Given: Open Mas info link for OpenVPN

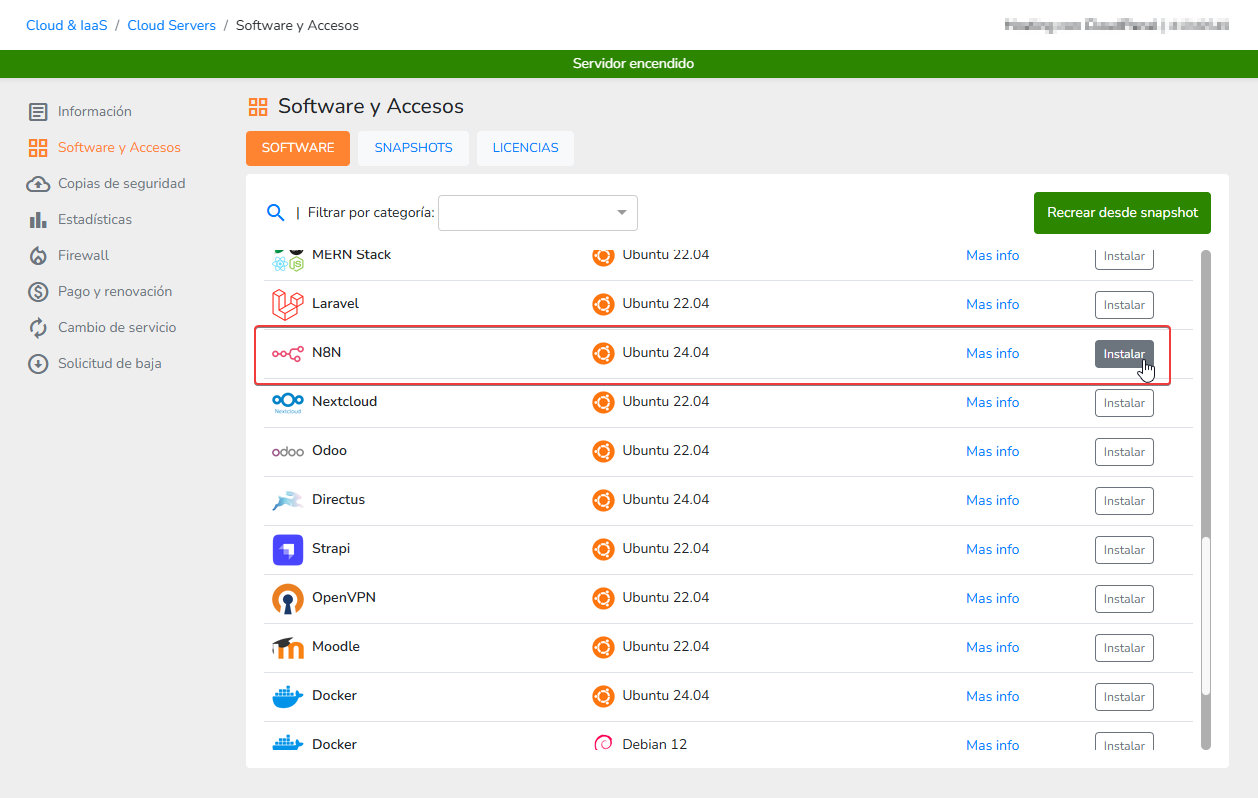Looking at the screenshot, I should [x=993, y=599].
